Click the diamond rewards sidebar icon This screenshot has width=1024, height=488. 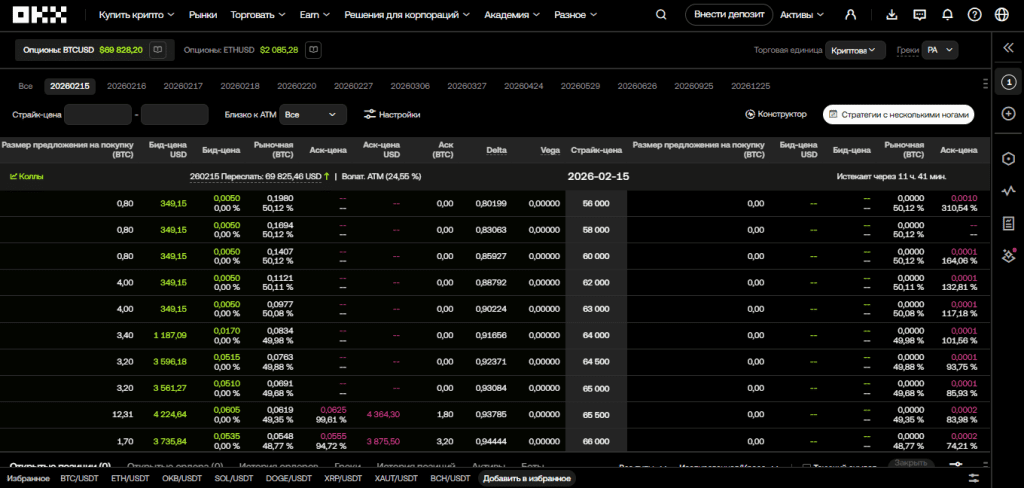pos(1008,255)
